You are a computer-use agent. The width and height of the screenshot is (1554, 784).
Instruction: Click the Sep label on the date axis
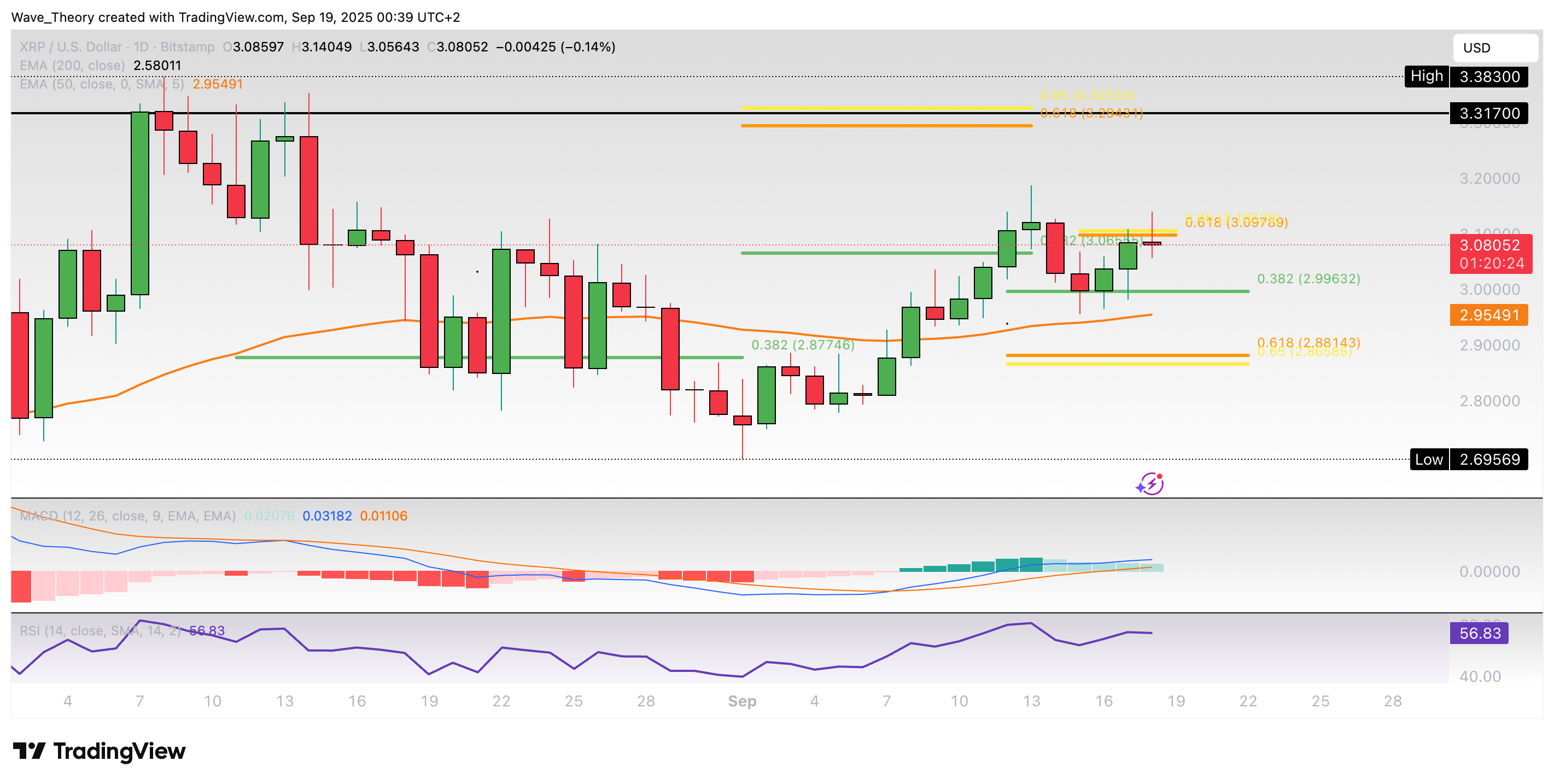[x=741, y=701]
